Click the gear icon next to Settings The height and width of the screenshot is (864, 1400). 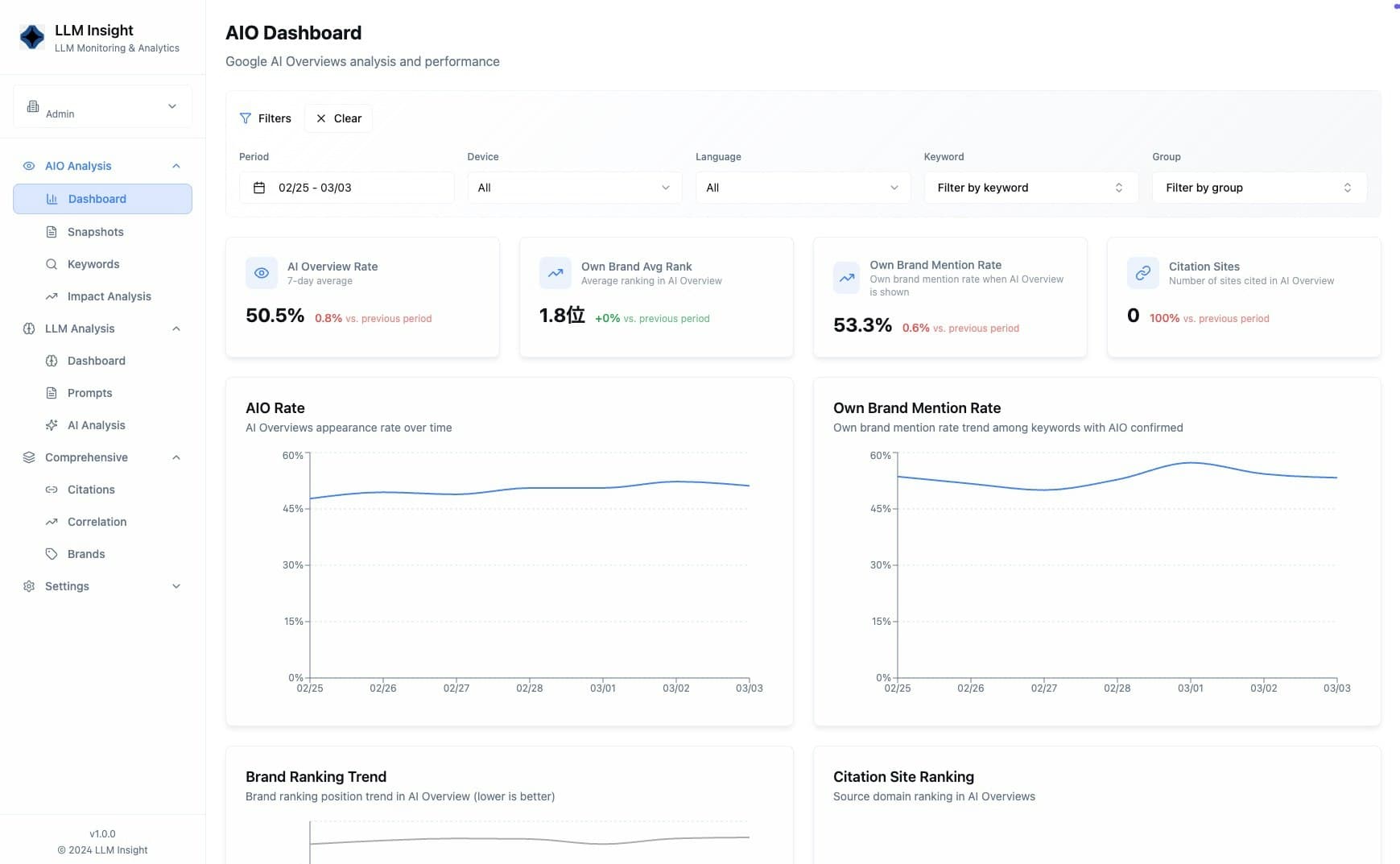pos(29,586)
